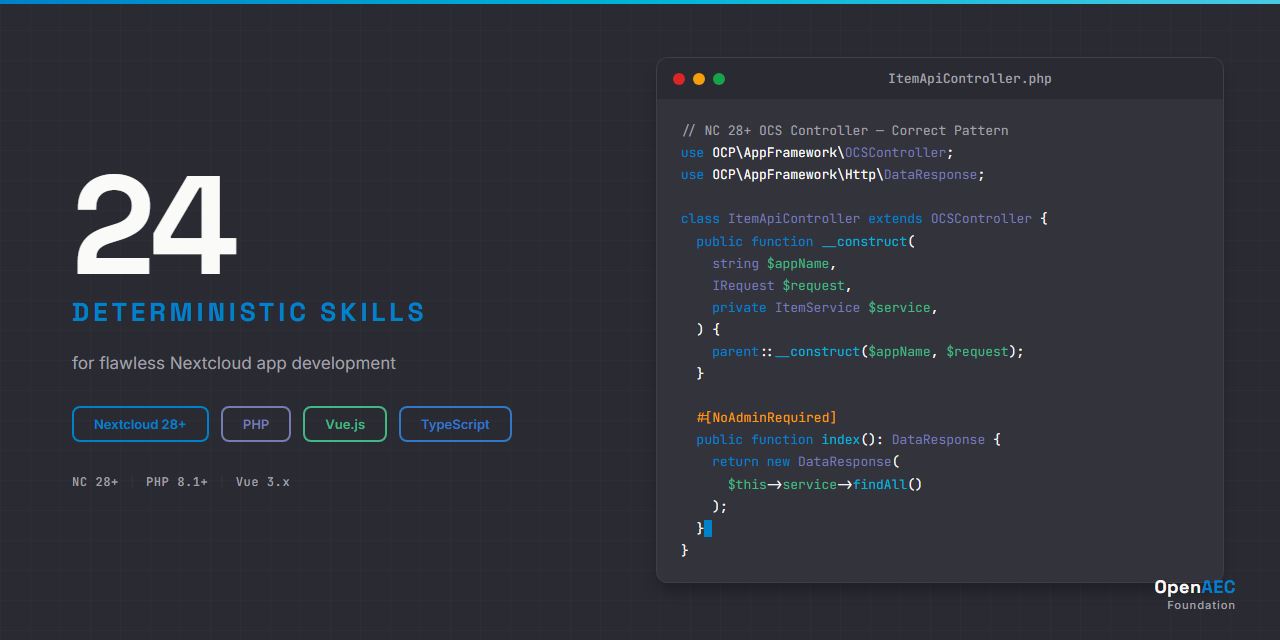Click the yellow minimize dot
Screen dimensions: 1280x640
point(698,78)
